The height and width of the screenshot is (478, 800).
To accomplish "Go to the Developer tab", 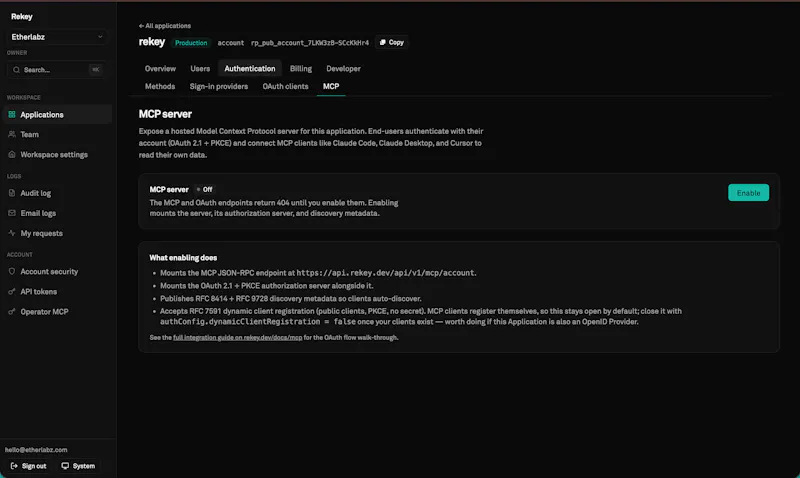I will 343,68.
